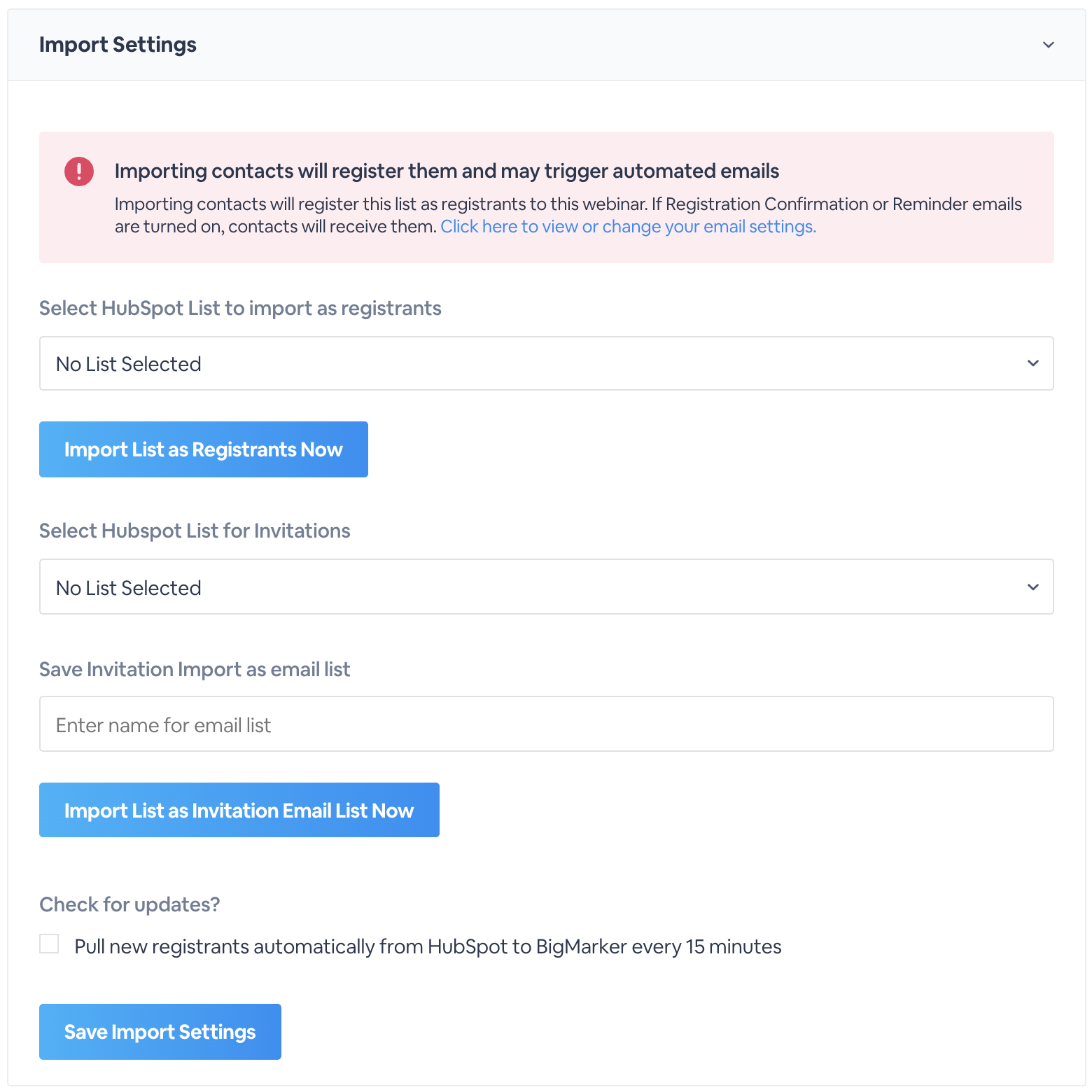This screenshot has height=1092, width=1092.
Task: Collapse the Import Settings panel chevron
Action: click(x=1048, y=45)
